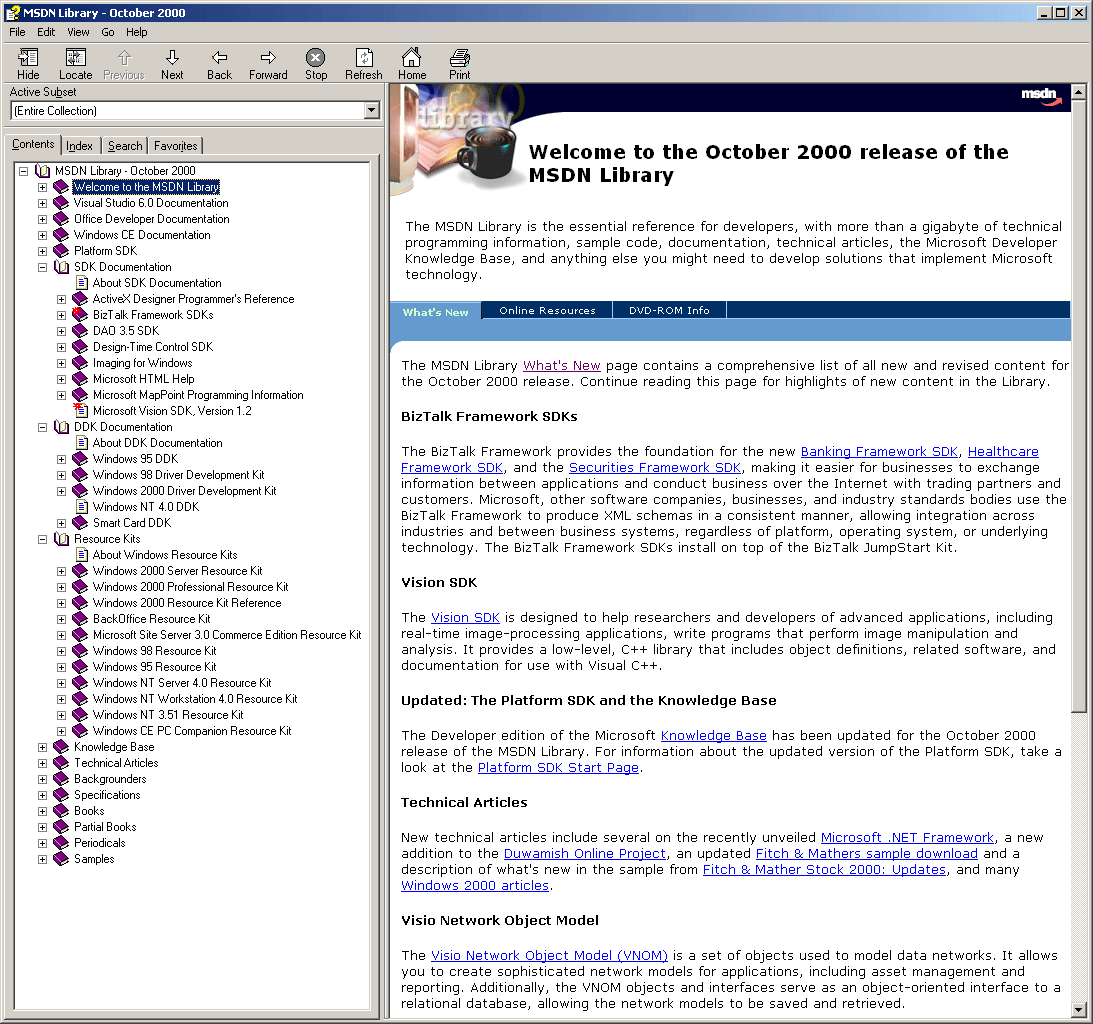Screen dimensions: 1093x1024
Task: Expand the Knowledge Base node
Action: click(x=43, y=748)
